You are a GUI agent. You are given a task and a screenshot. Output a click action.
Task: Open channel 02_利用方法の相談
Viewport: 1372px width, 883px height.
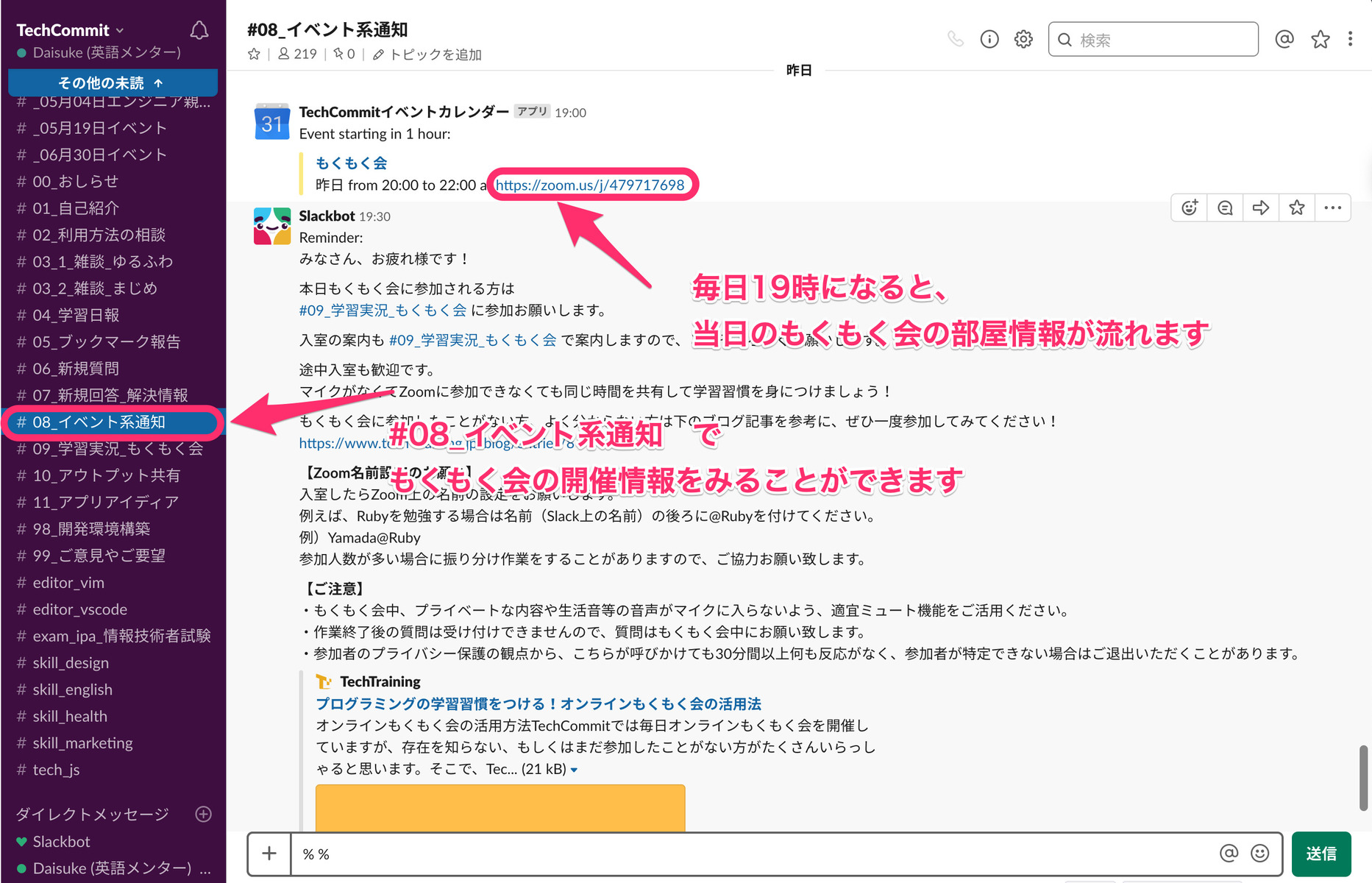(113, 235)
